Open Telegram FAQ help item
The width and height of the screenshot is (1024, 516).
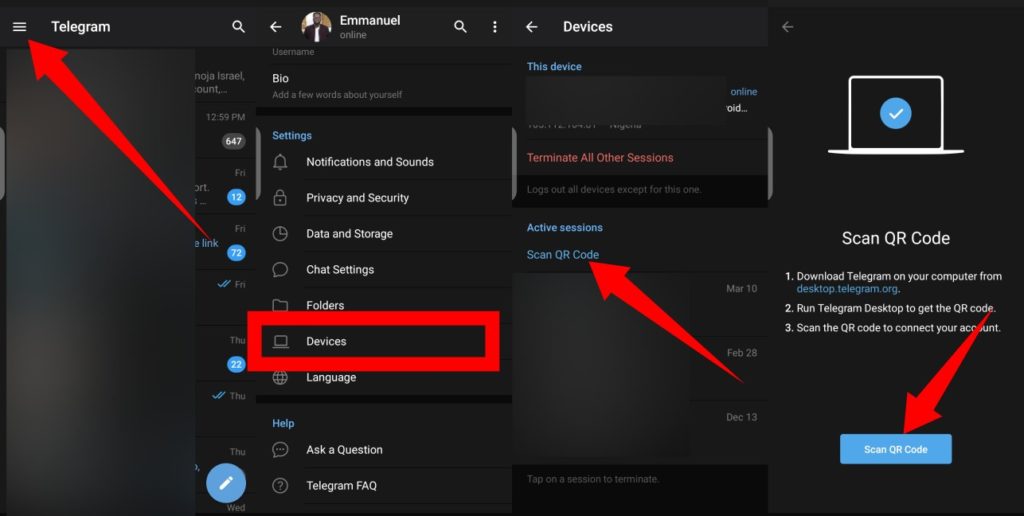(x=384, y=485)
